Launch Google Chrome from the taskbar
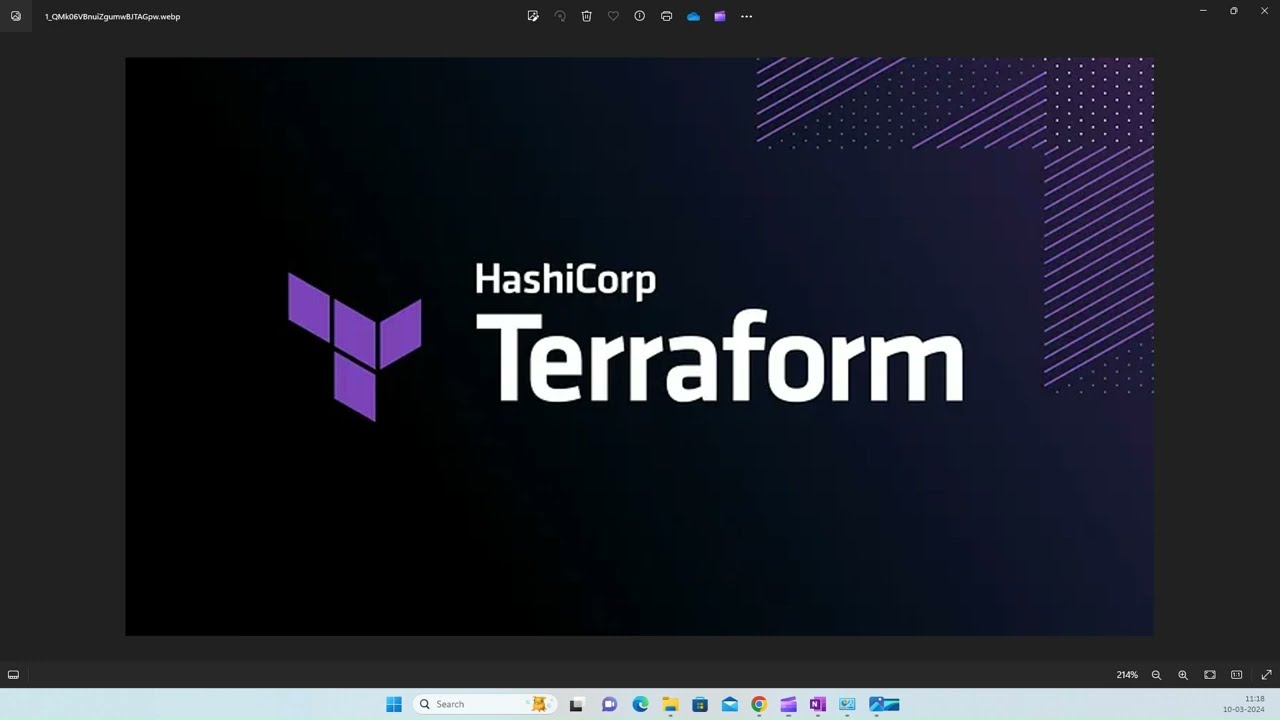Image resolution: width=1280 pixels, height=720 pixels. click(759, 704)
